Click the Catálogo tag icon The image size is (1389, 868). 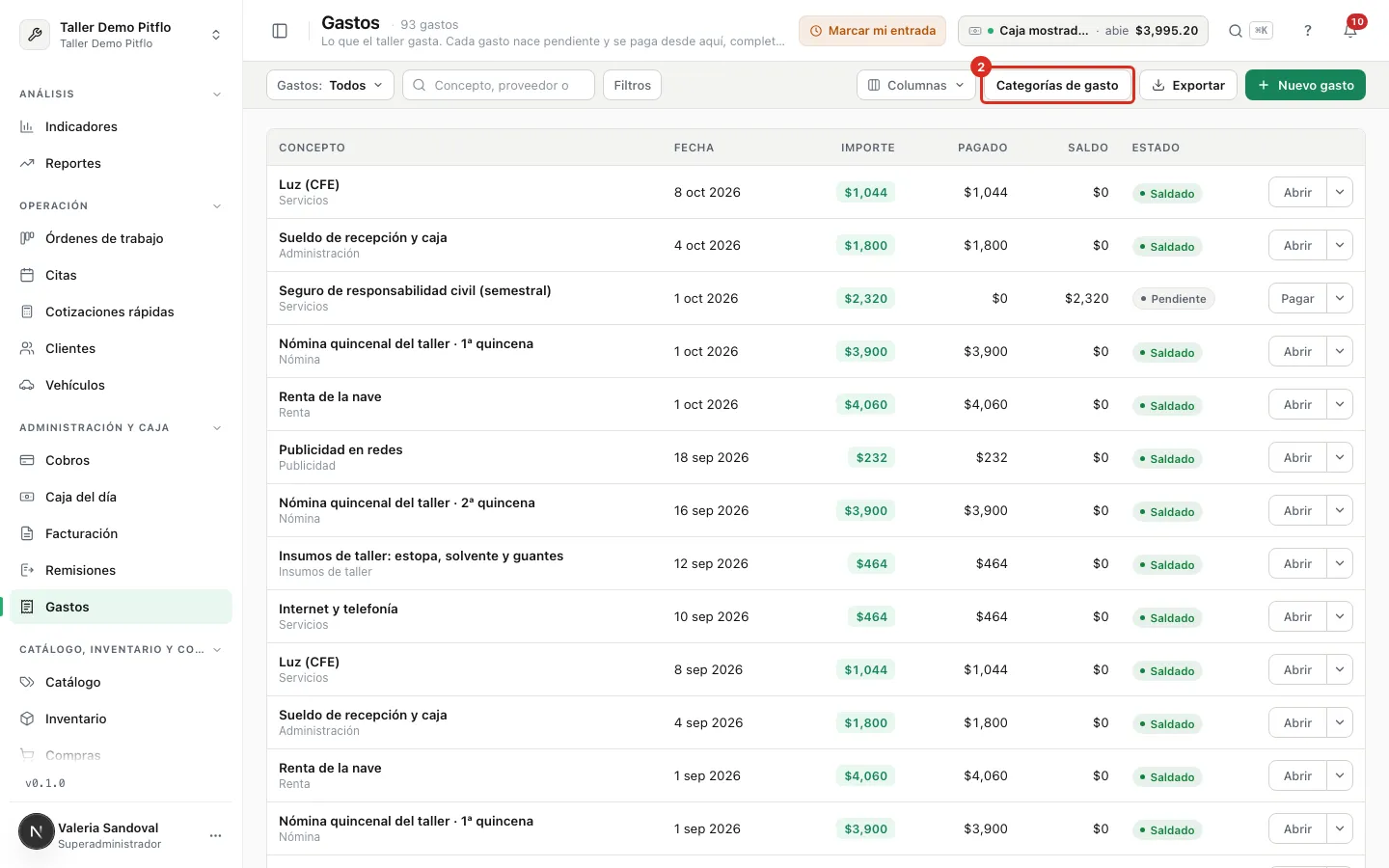(x=27, y=682)
